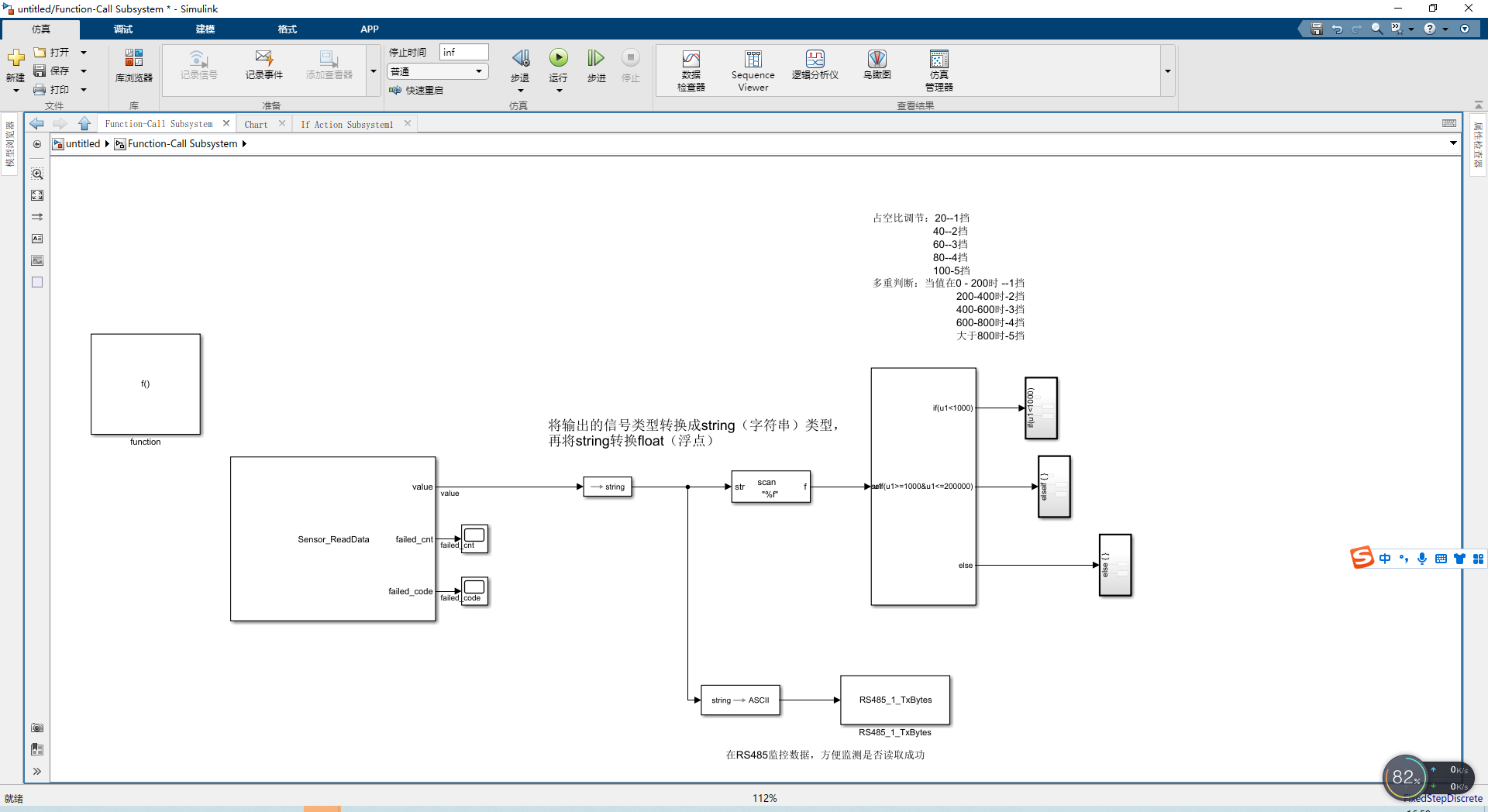The height and width of the screenshot is (812, 1488).
Task: Select the fit-to-view icon in left palette
Action: [x=37, y=195]
